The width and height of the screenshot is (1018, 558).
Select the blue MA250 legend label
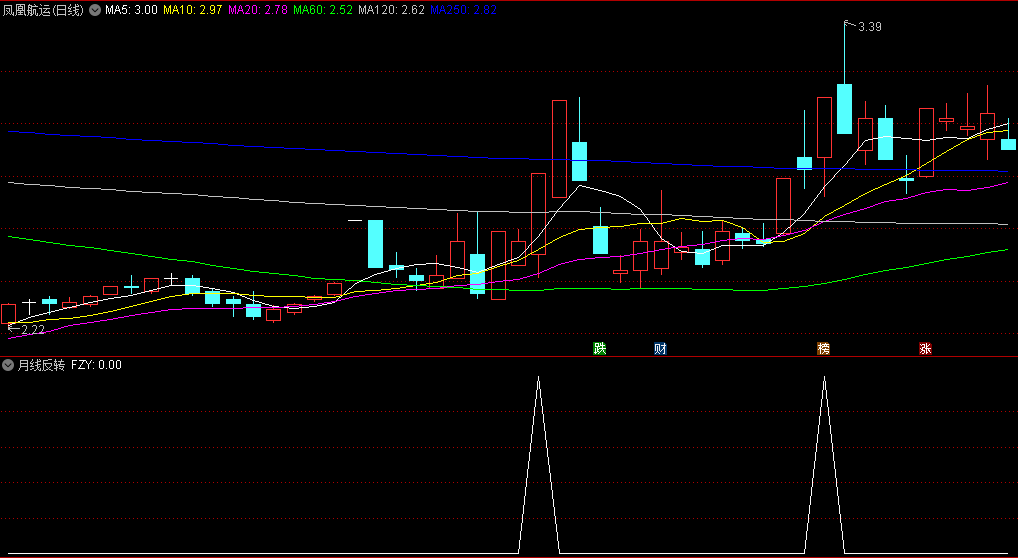pyautogui.click(x=462, y=9)
